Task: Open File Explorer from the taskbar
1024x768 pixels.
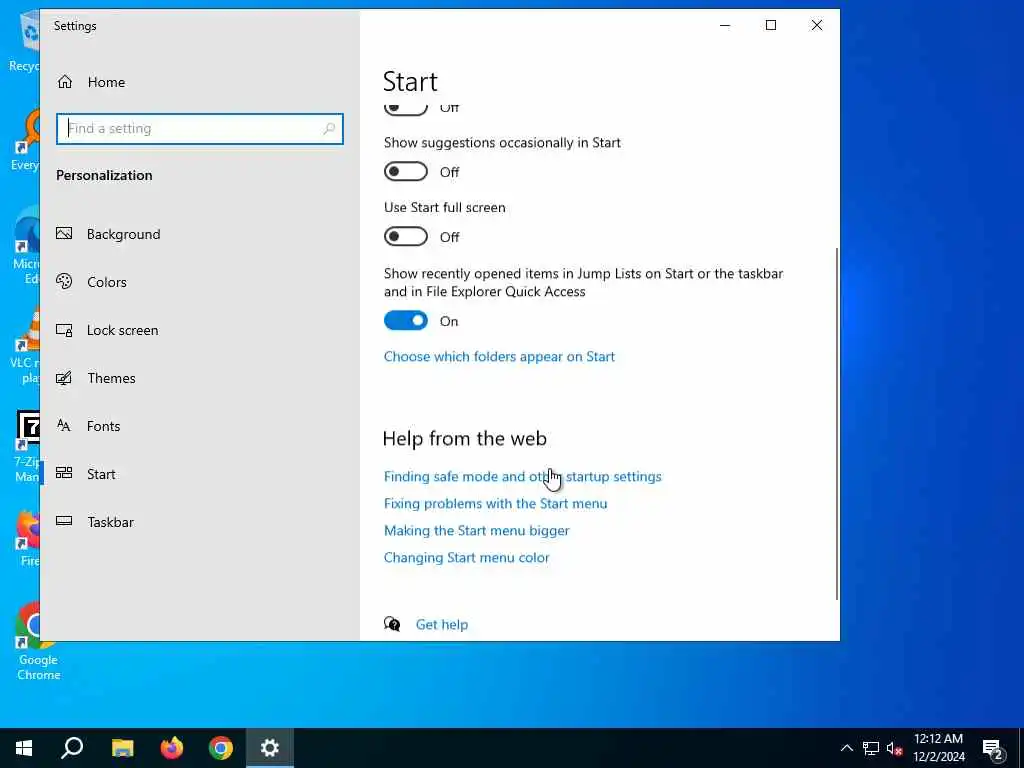Action: tap(122, 748)
